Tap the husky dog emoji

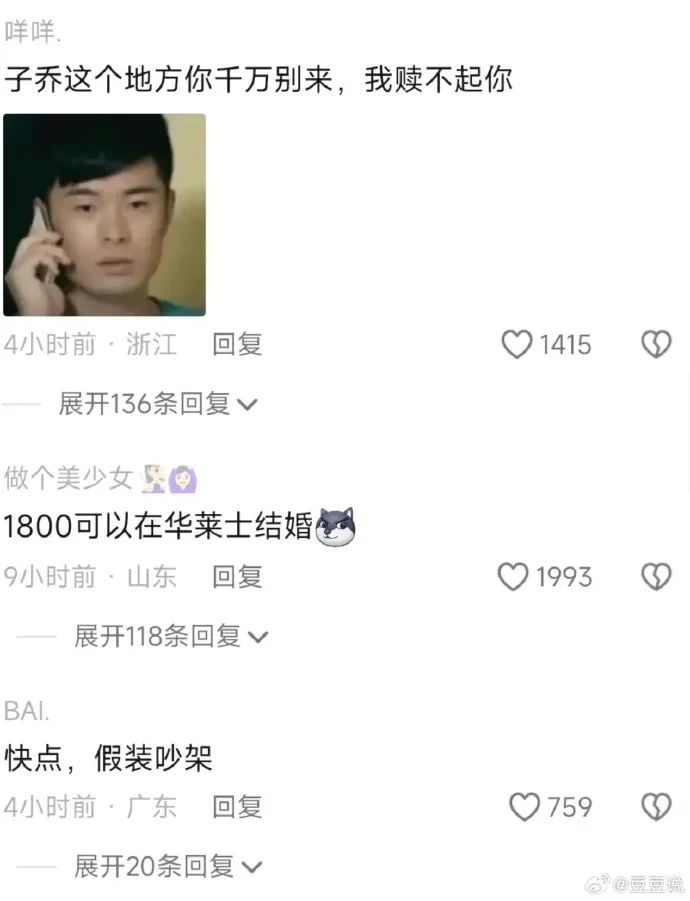coord(336,526)
